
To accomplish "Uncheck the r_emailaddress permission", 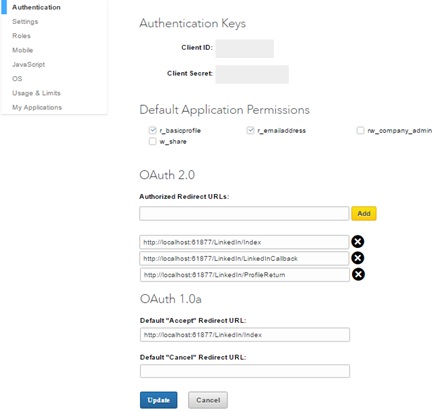I will (250, 130).
